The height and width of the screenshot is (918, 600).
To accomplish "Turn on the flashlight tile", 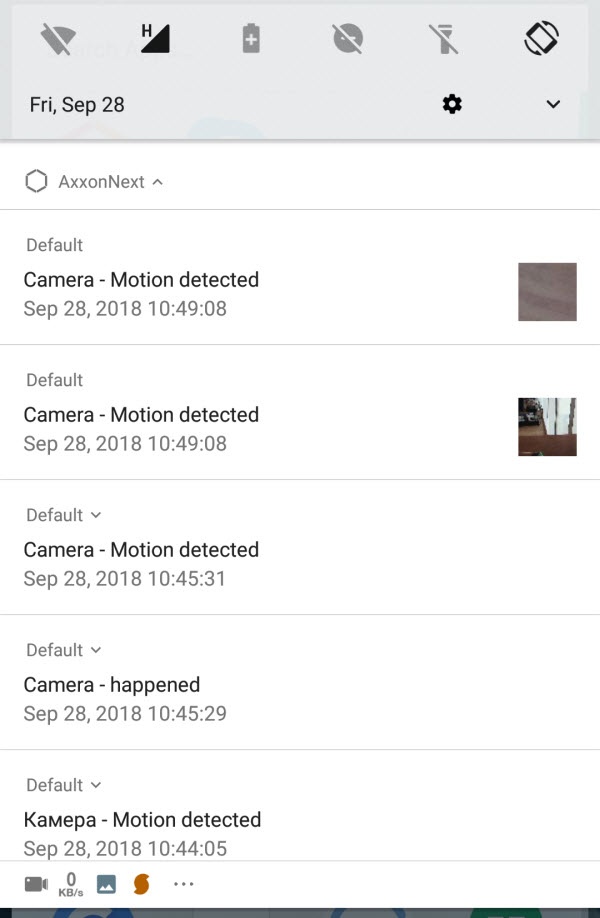I will tap(443, 40).
